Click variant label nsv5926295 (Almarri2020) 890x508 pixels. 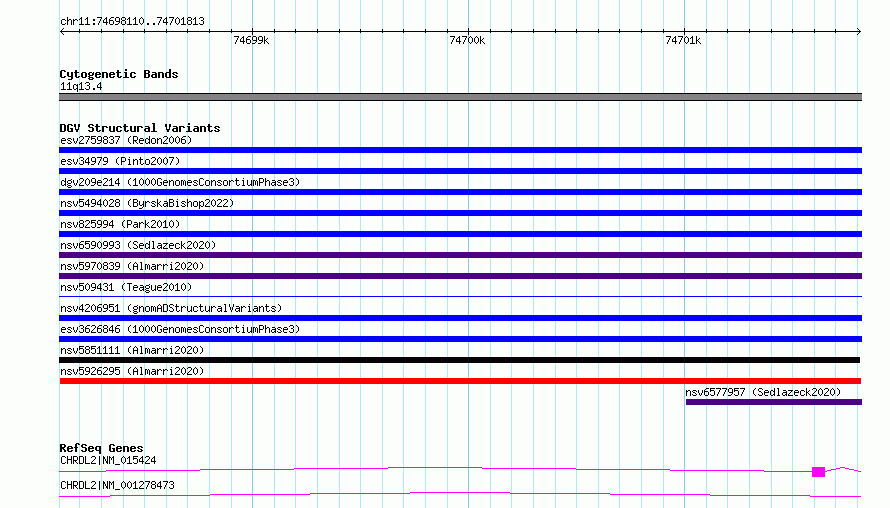click(132, 371)
